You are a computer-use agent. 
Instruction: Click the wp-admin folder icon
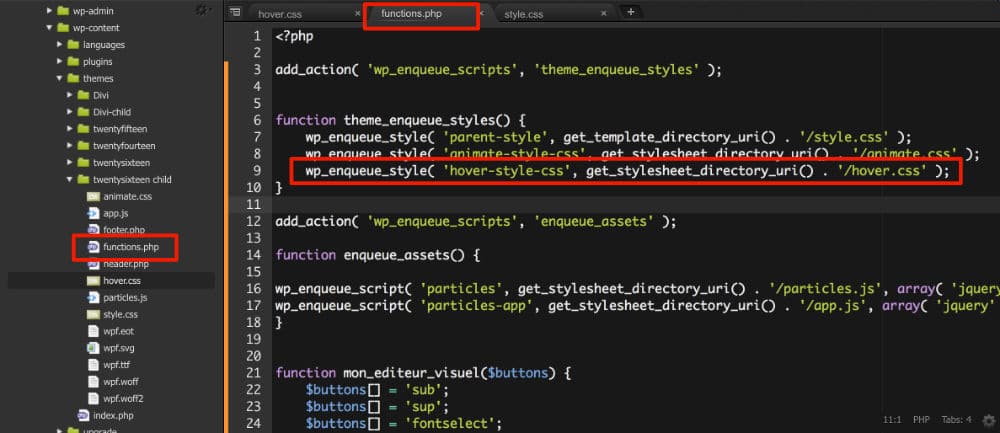tap(62, 11)
